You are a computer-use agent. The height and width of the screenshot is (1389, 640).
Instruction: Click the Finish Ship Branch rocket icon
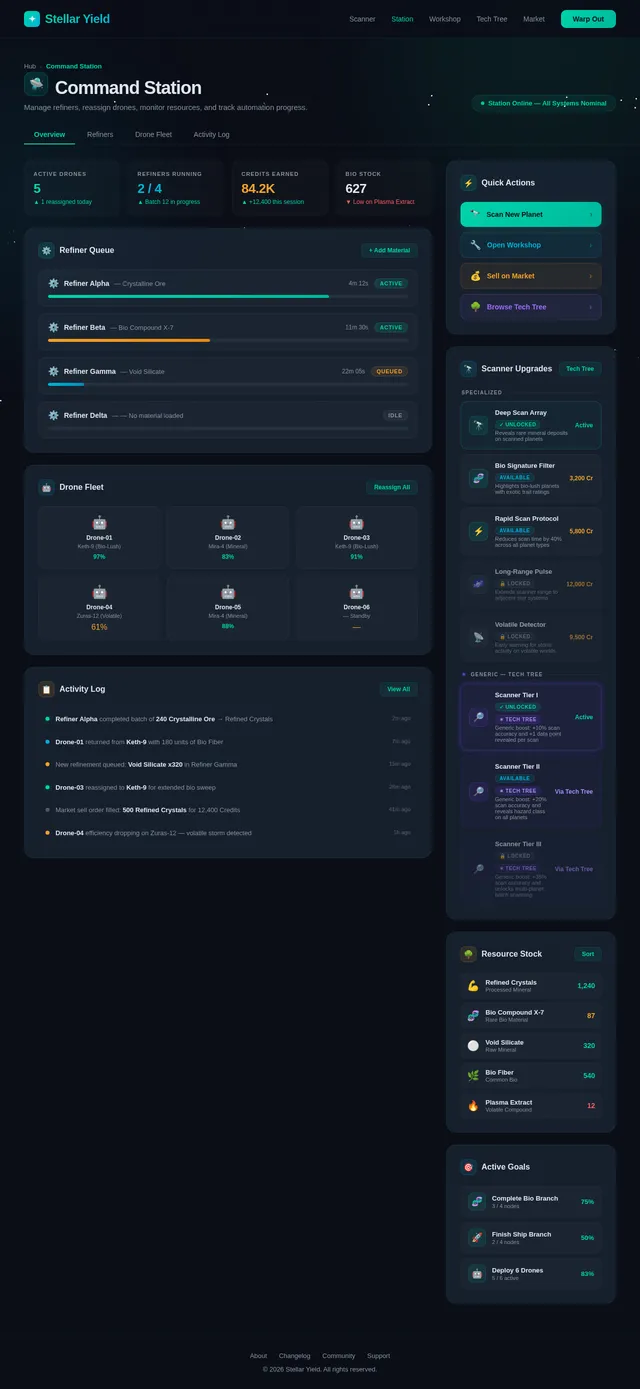[x=477, y=1237]
